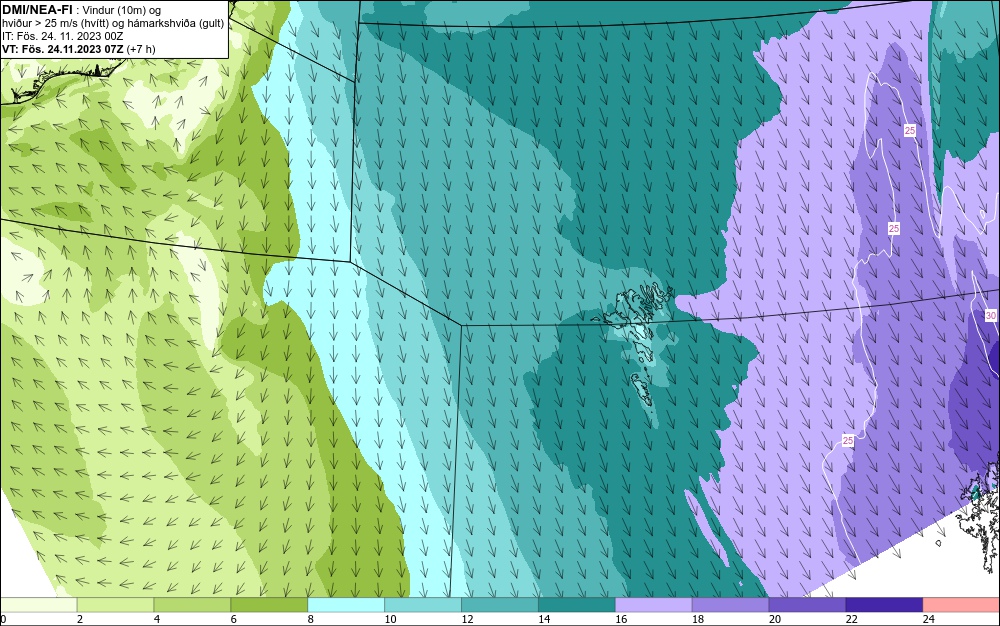
Task: Click the 20–22 m/s deep purple legend swatch
Action: (807, 604)
